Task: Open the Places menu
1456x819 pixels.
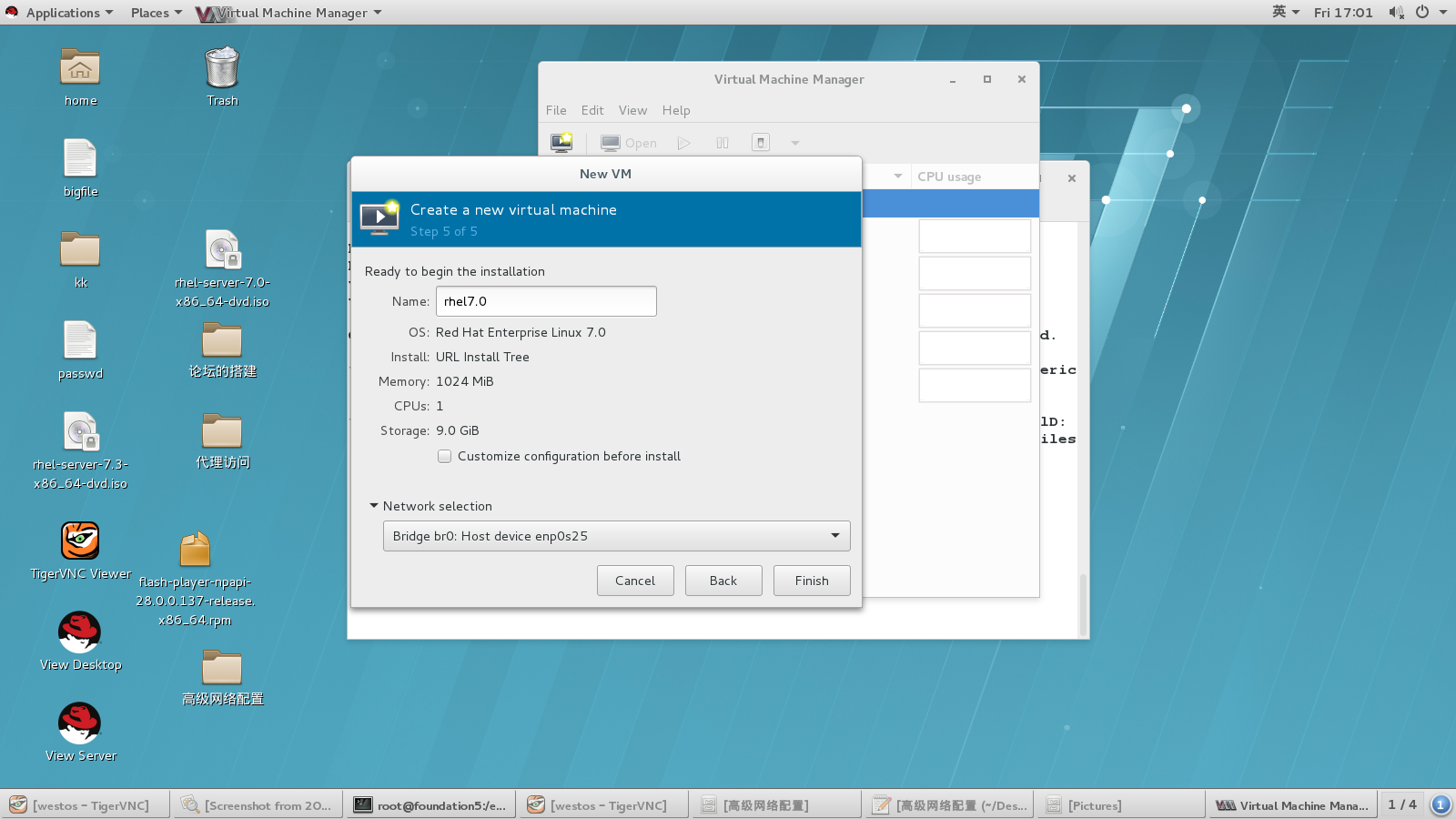Action: tap(156, 12)
